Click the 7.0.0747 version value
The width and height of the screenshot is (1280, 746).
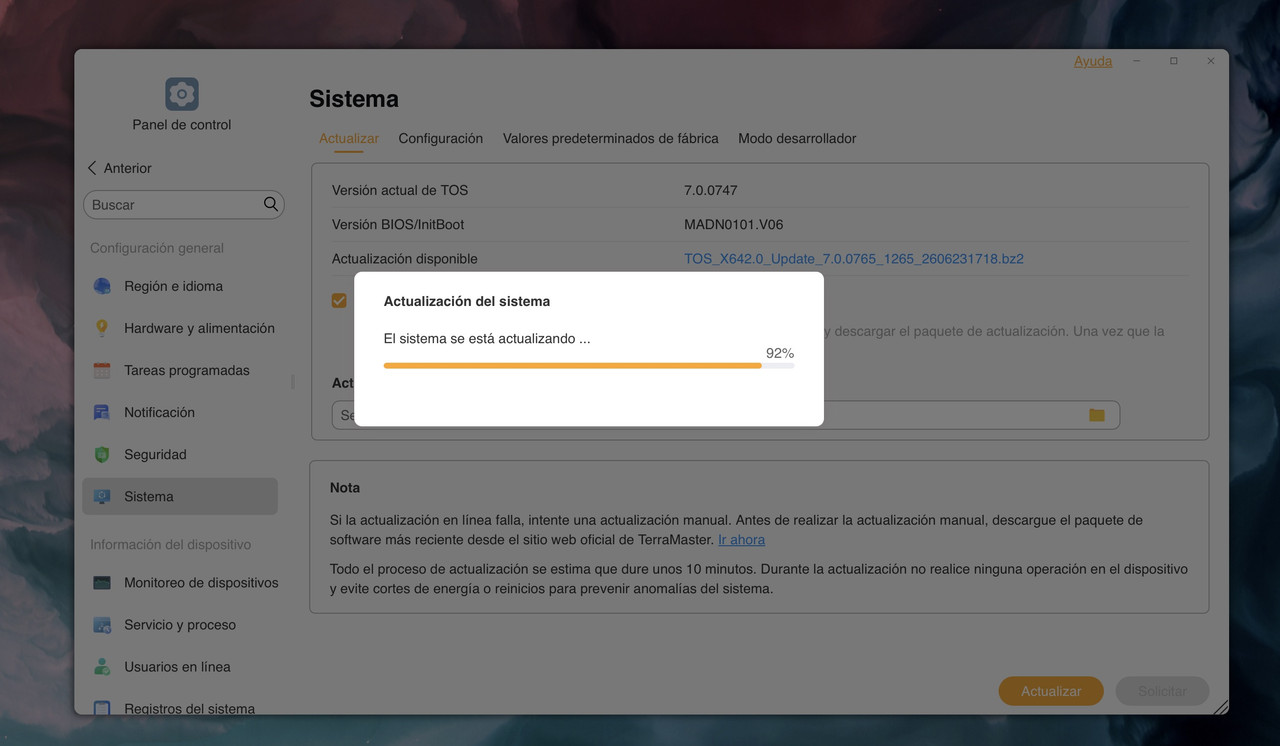tap(711, 190)
